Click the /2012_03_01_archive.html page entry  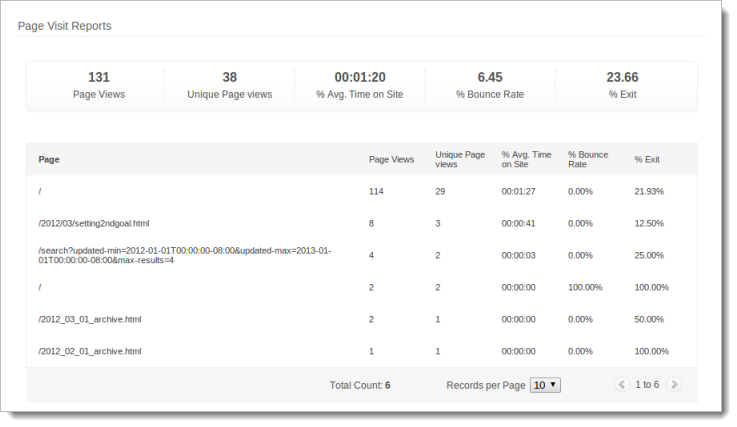pyautogui.click(x=89, y=319)
